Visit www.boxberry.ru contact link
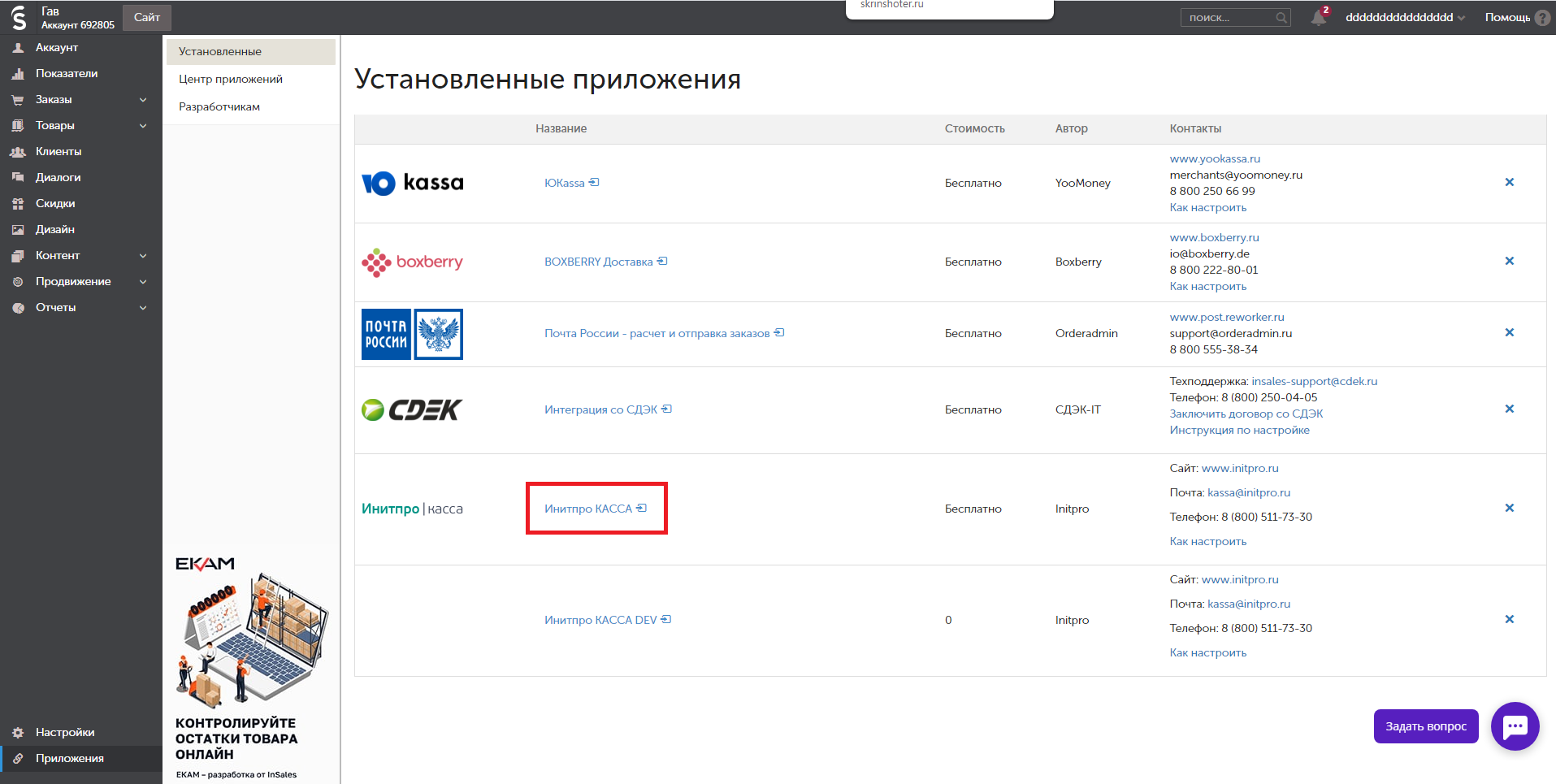This screenshot has height=784, width=1556. pyautogui.click(x=1214, y=237)
